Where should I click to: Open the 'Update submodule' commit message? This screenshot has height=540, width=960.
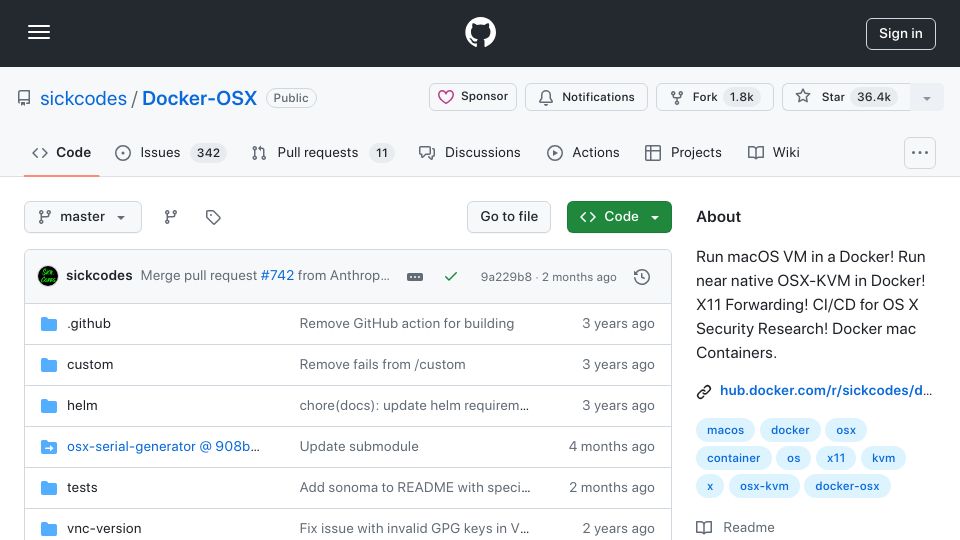pyautogui.click(x=359, y=446)
